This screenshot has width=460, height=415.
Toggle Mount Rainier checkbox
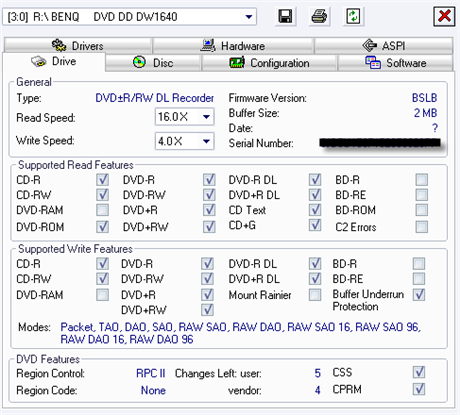[315, 295]
